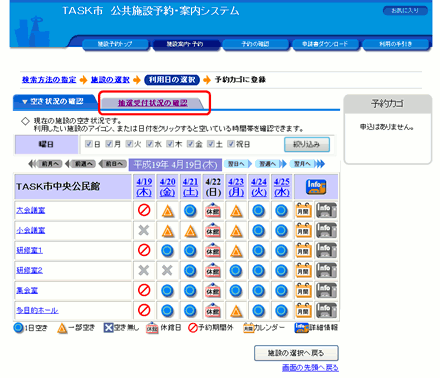Viewport: 440px width, 378px height.
Task: Click the facility Info icon in header row
Action: click(316, 187)
